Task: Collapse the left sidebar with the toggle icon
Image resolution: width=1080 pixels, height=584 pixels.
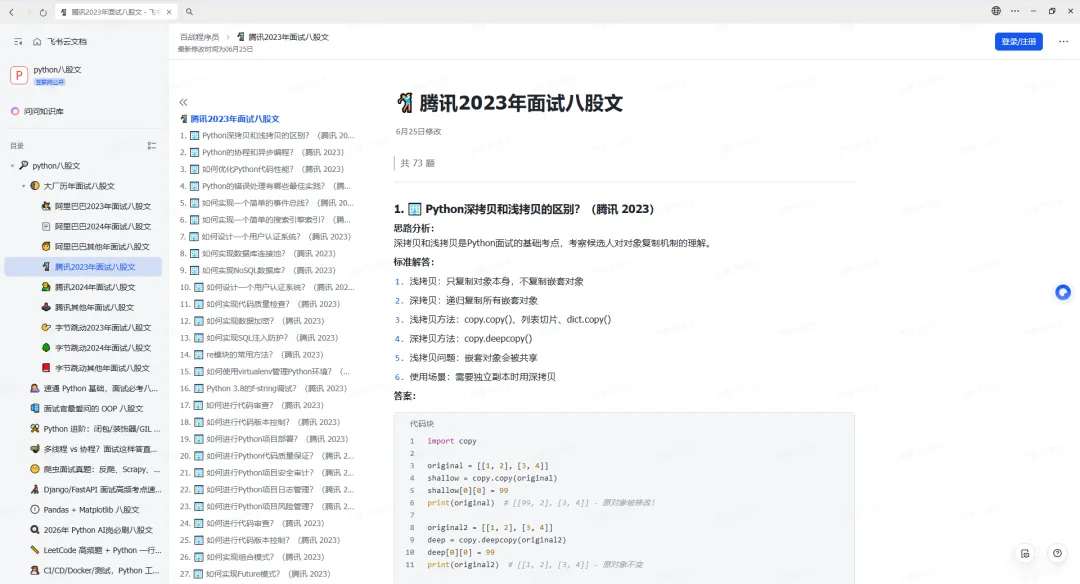Action: tap(18, 42)
